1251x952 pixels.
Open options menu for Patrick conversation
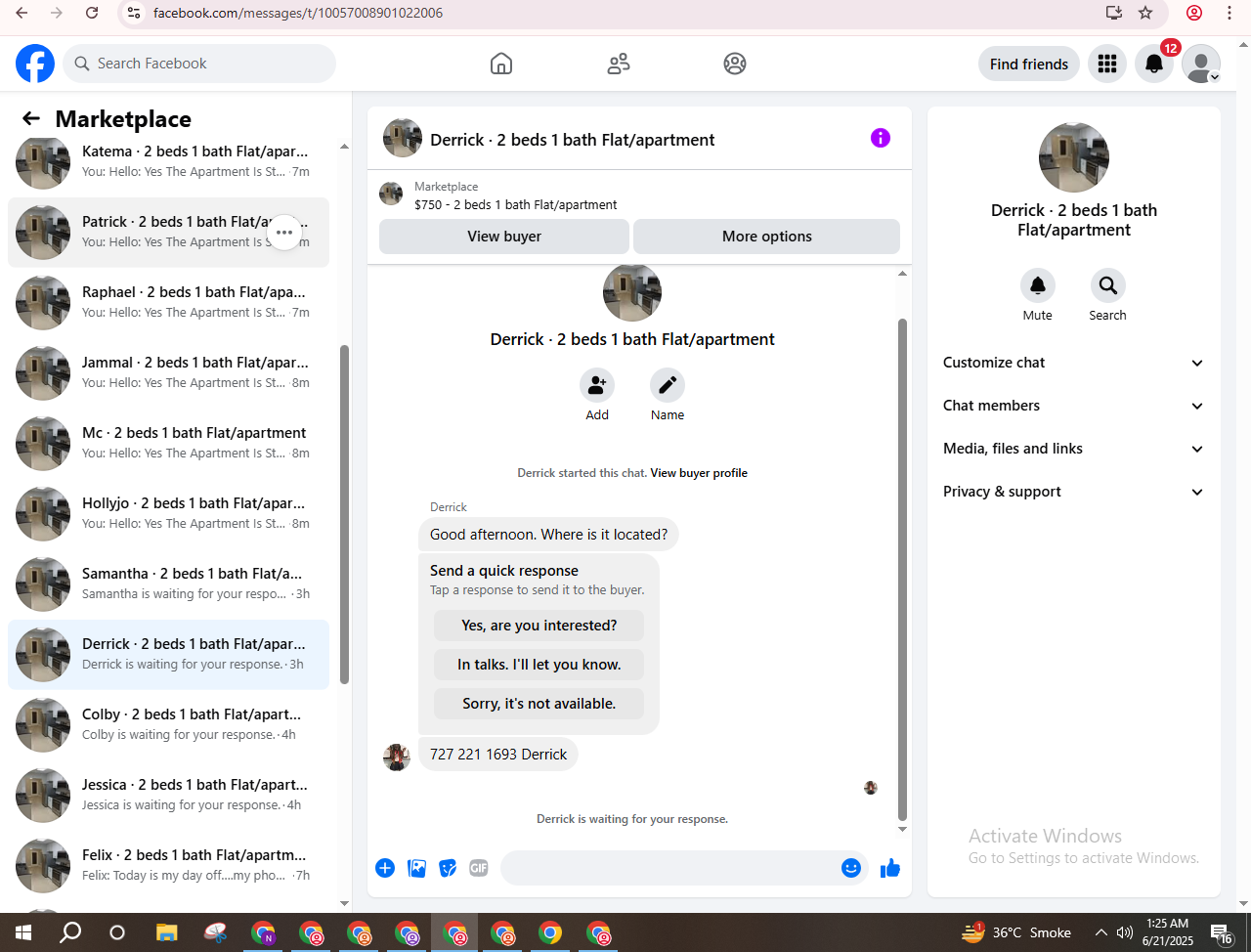[284, 233]
